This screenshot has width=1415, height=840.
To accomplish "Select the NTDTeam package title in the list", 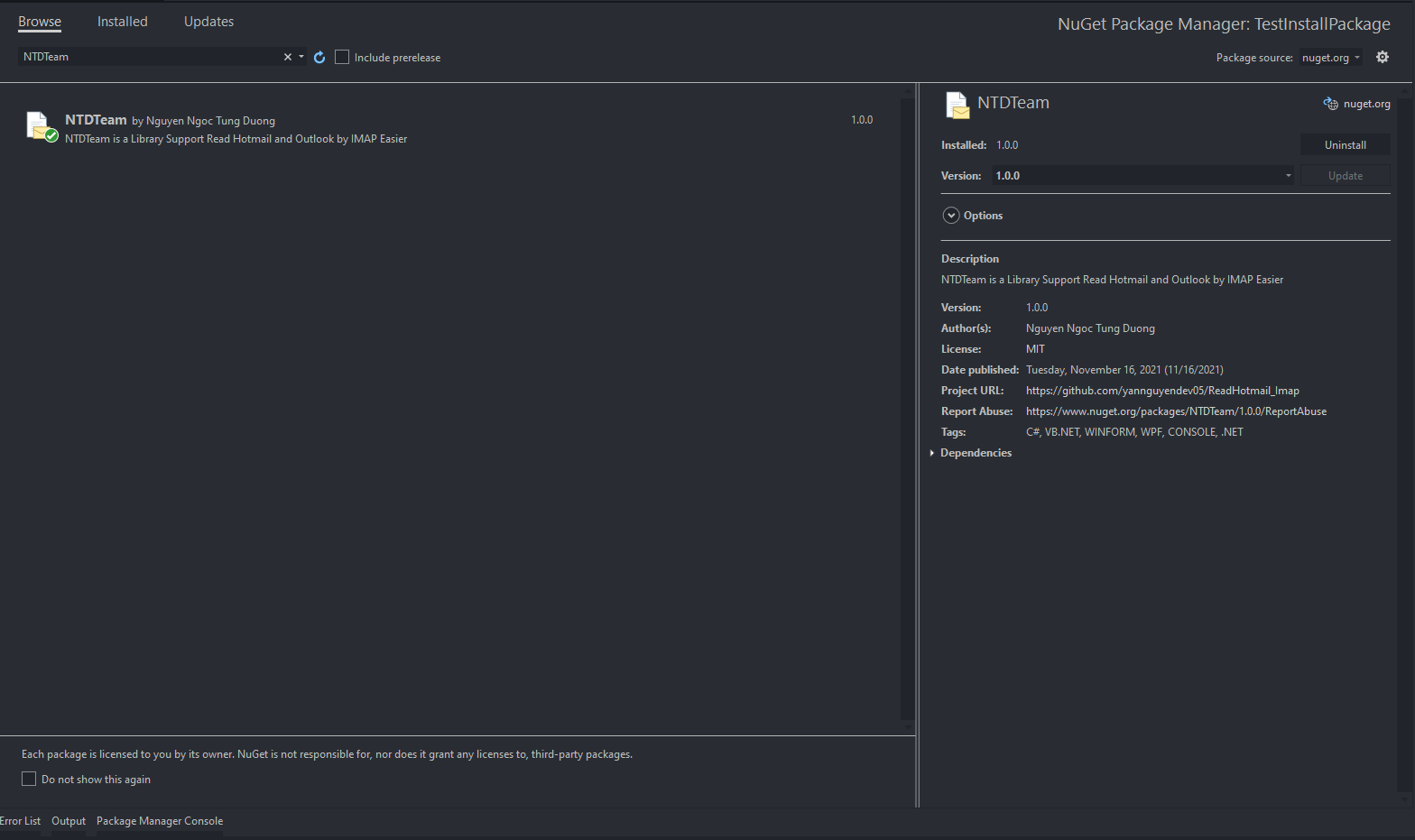I will (96, 120).
